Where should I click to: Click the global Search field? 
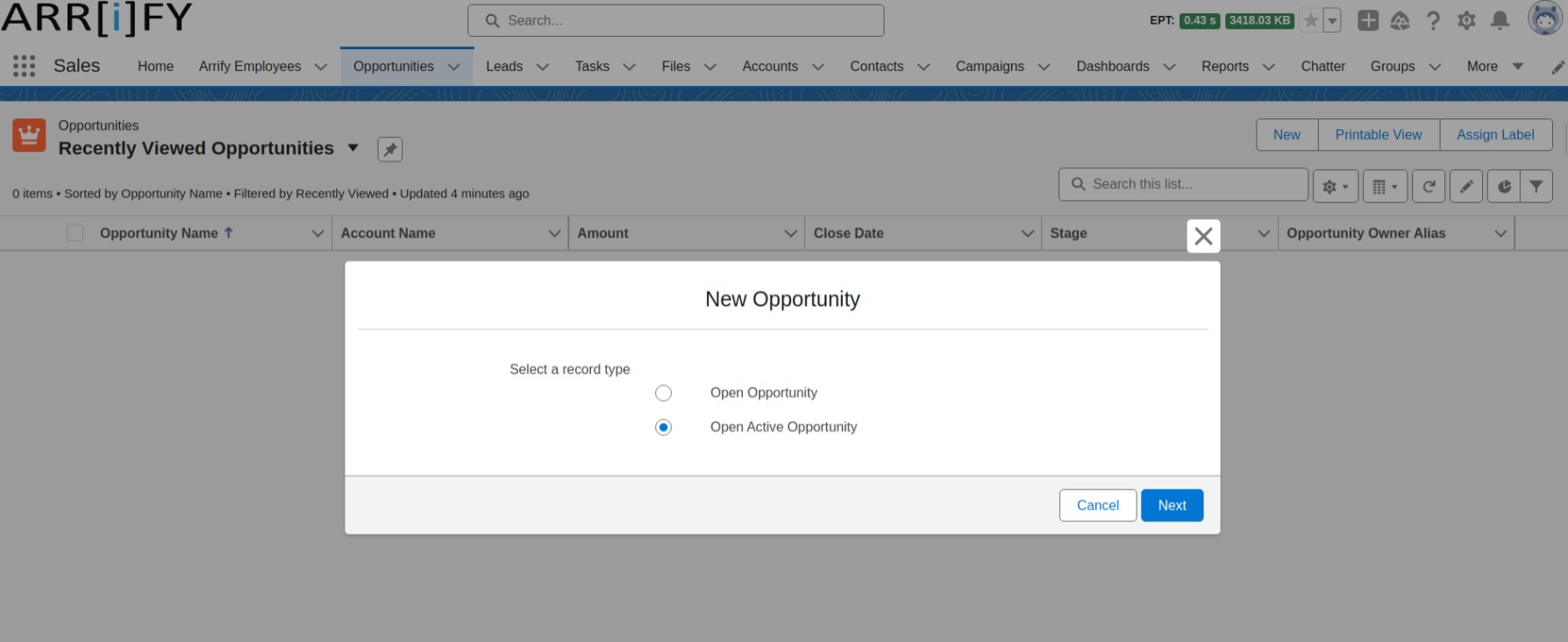[675, 20]
